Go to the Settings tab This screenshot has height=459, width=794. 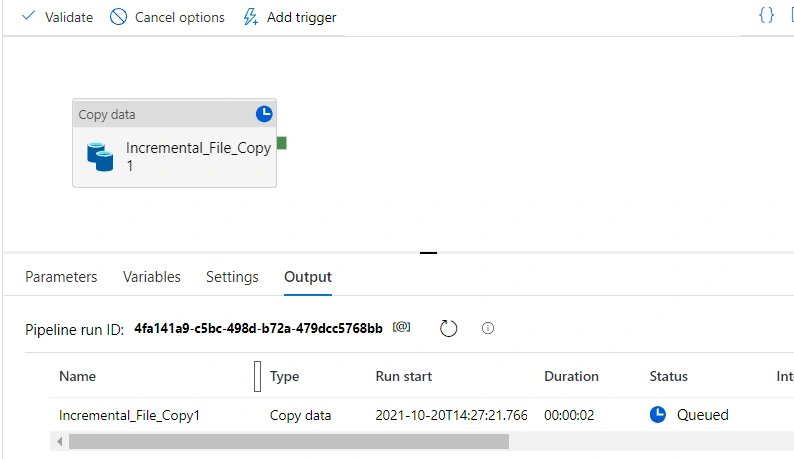click(232, 277)
